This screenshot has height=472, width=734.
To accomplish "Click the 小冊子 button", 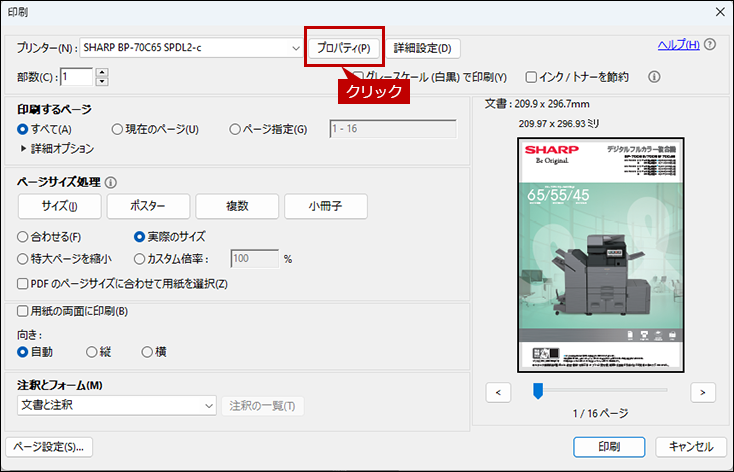I will (x=326, y=206).
